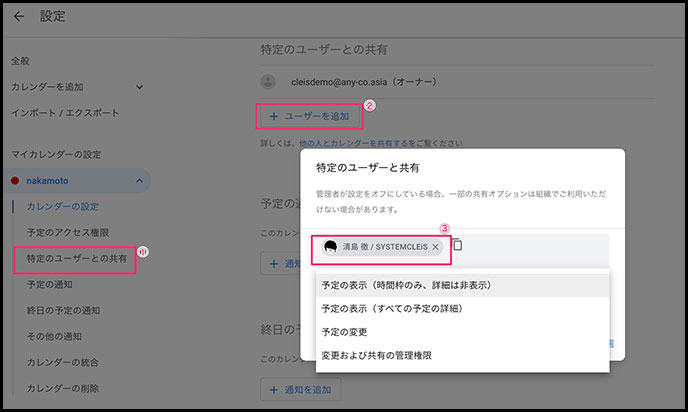The height and width of the screenshot is (412, 688).
Task: Click the 清島 徹 avatar in the chip
Action: 330,247
